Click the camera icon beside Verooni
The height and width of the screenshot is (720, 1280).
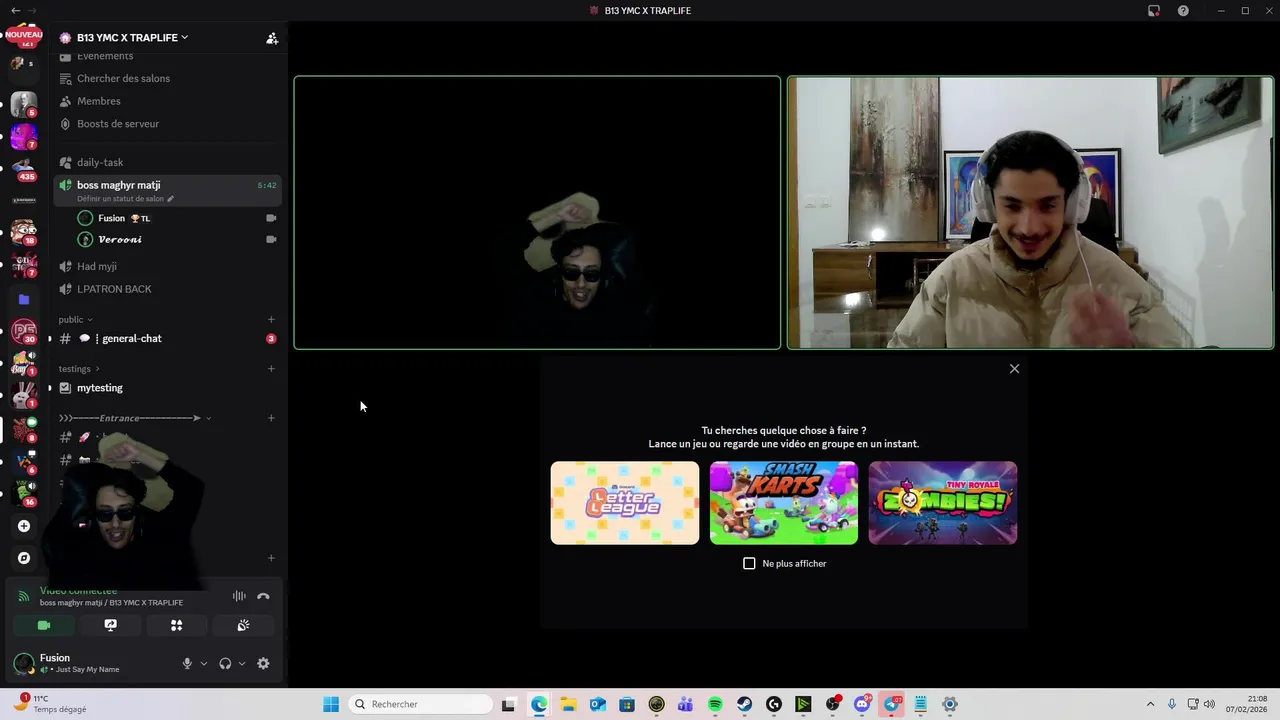coord(271,240)
